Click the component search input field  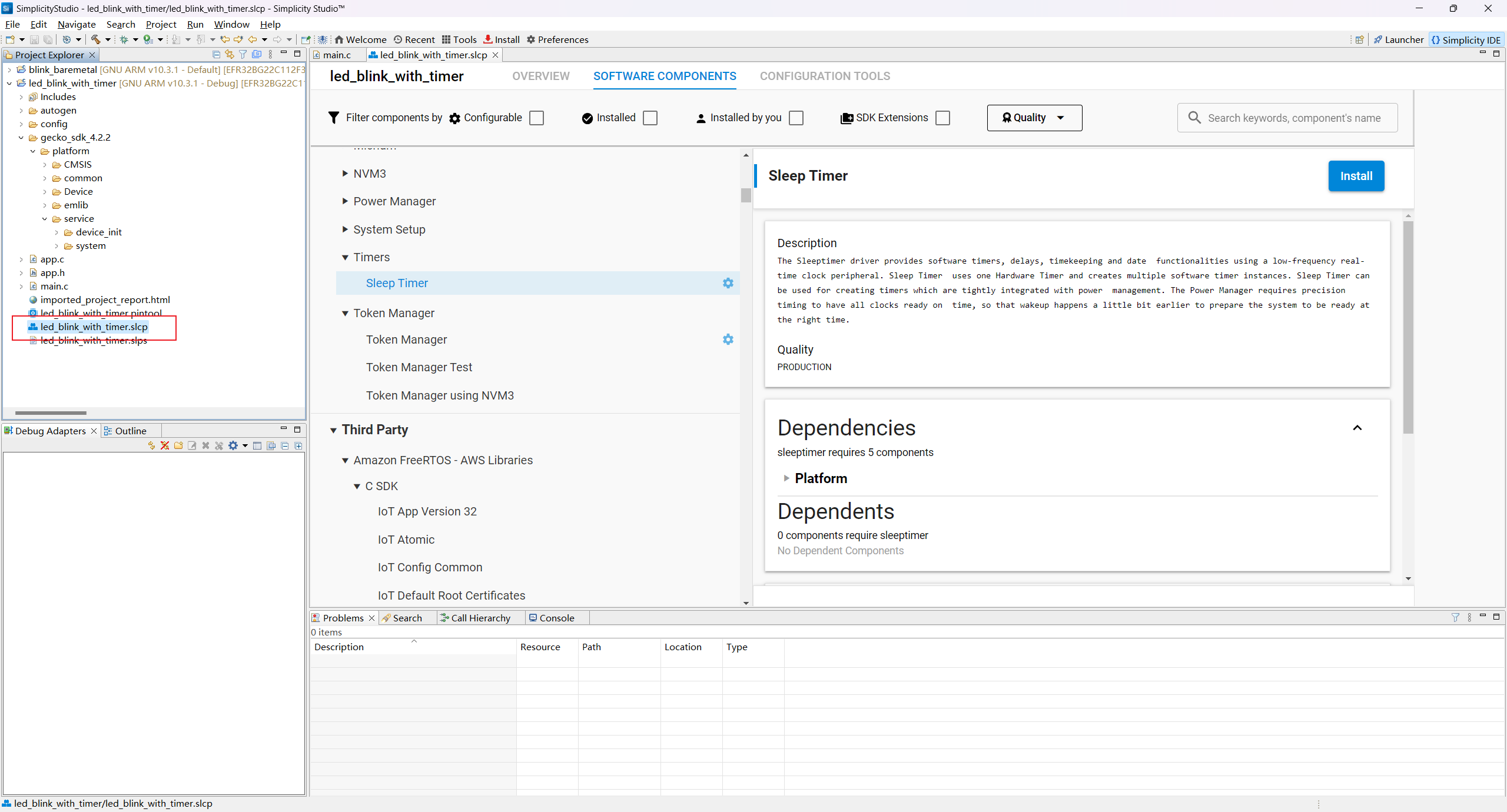1287,118
